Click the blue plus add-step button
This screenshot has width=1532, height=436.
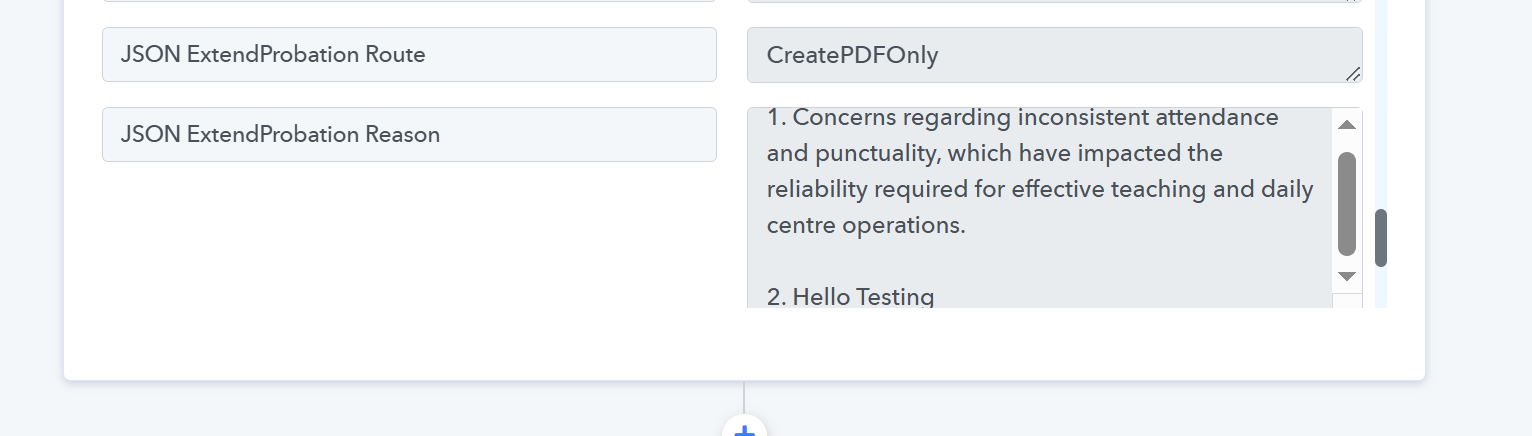[744, 430]
